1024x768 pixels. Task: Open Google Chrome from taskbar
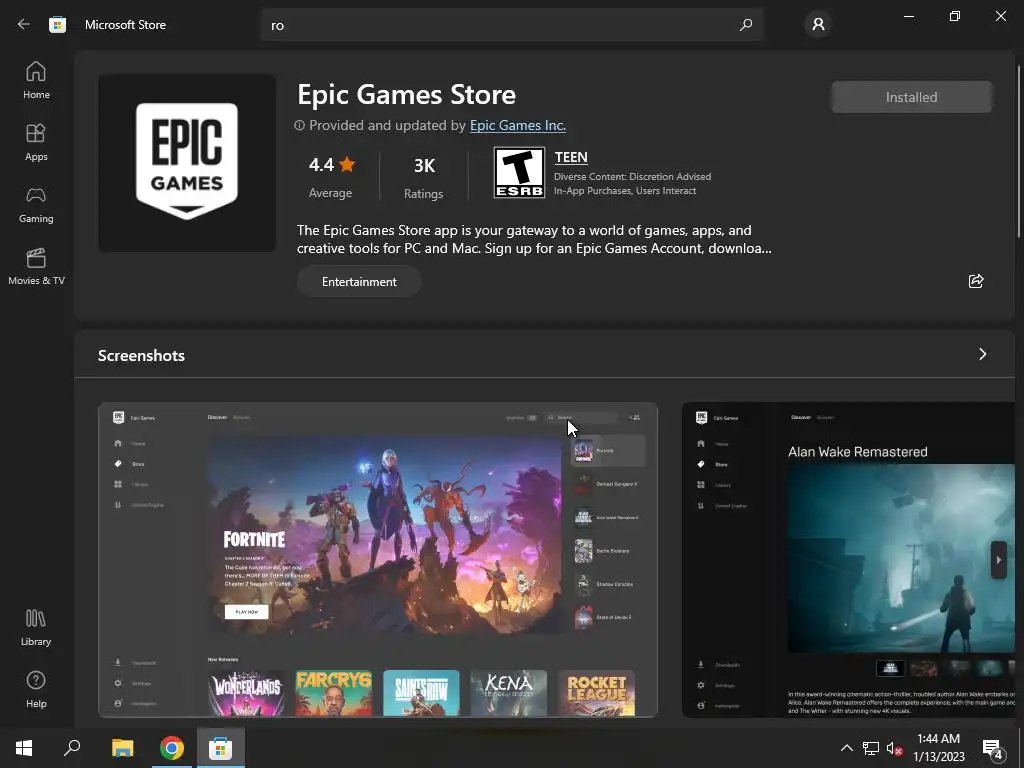click(172, 748)
